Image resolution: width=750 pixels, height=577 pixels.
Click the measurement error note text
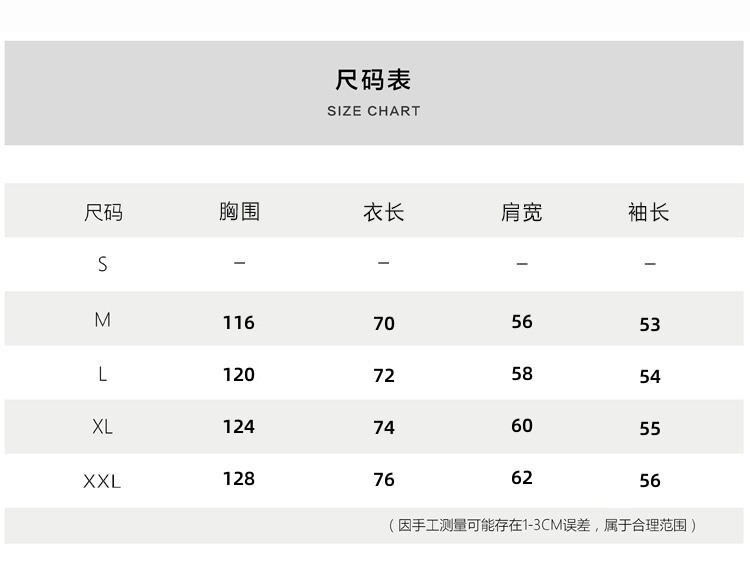[541, 525]
